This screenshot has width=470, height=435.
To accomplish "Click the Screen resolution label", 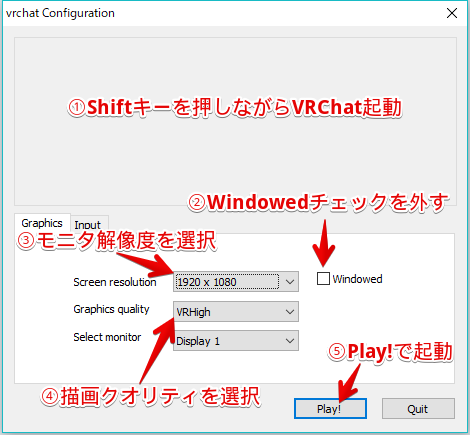I will pos(115,282).
